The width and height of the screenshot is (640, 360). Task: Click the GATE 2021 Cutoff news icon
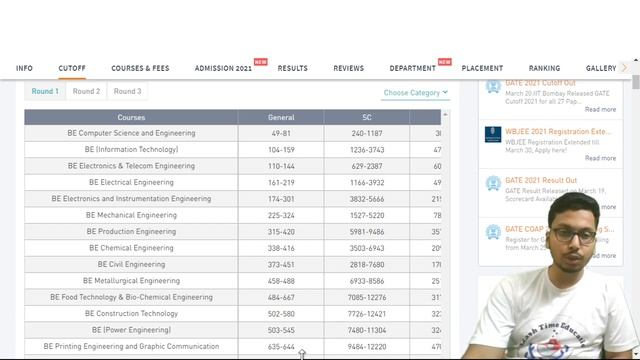[493, 86]
